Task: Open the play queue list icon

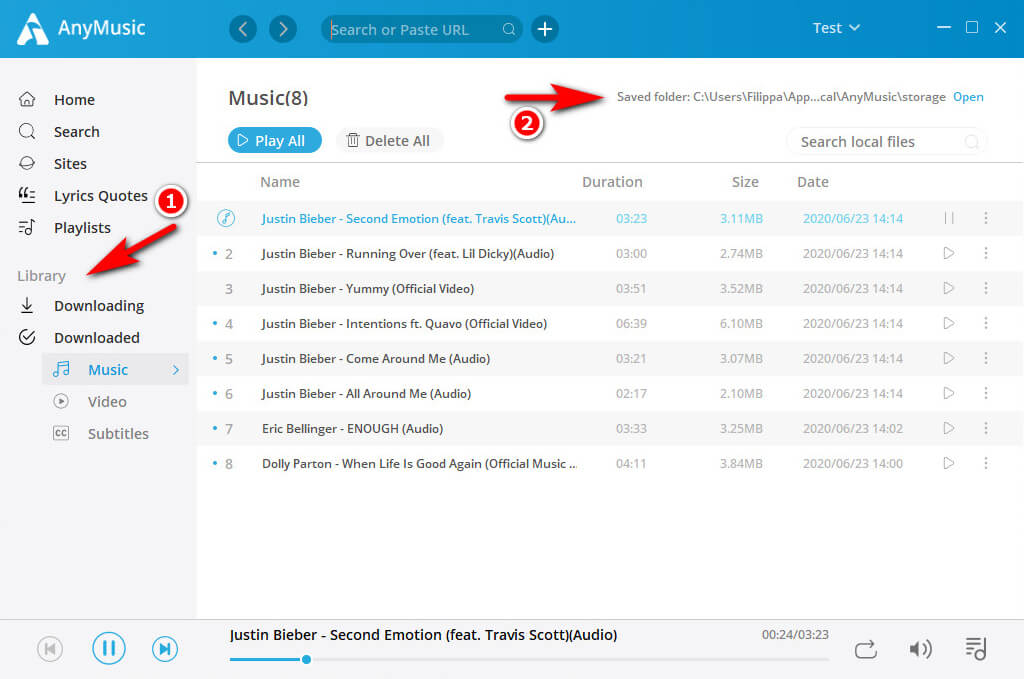Action: pos(976,648)
